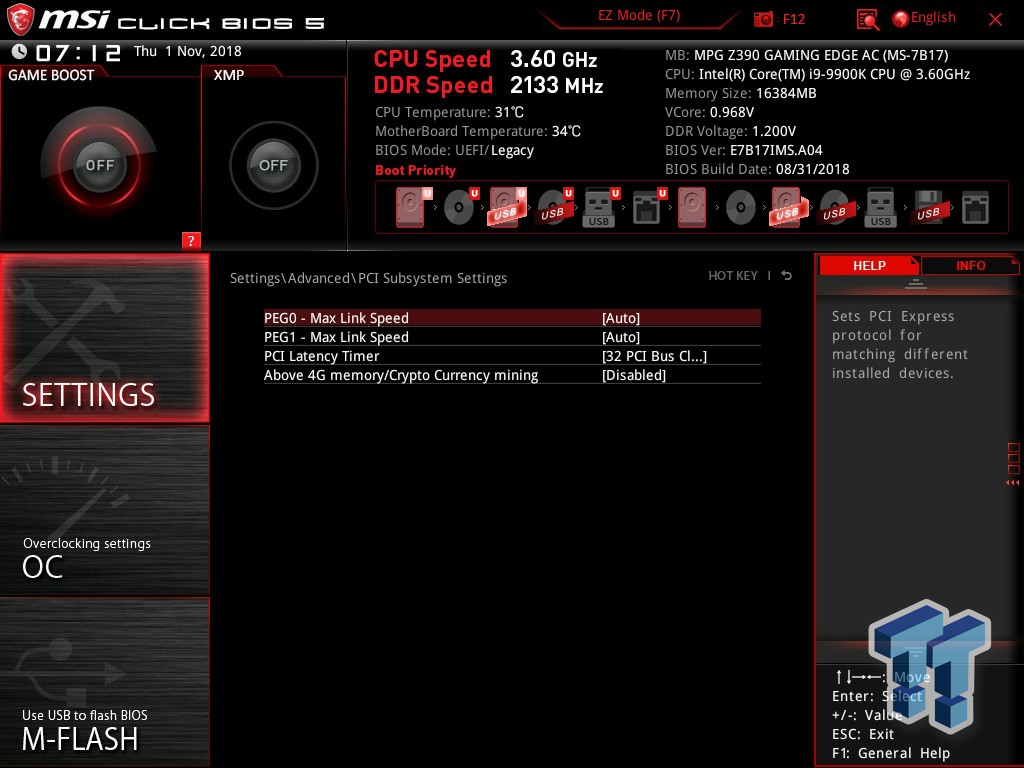Select the UEFI USB CD/DVD boot icon
The image size is (1024, 768).
[x=554, y=207]
